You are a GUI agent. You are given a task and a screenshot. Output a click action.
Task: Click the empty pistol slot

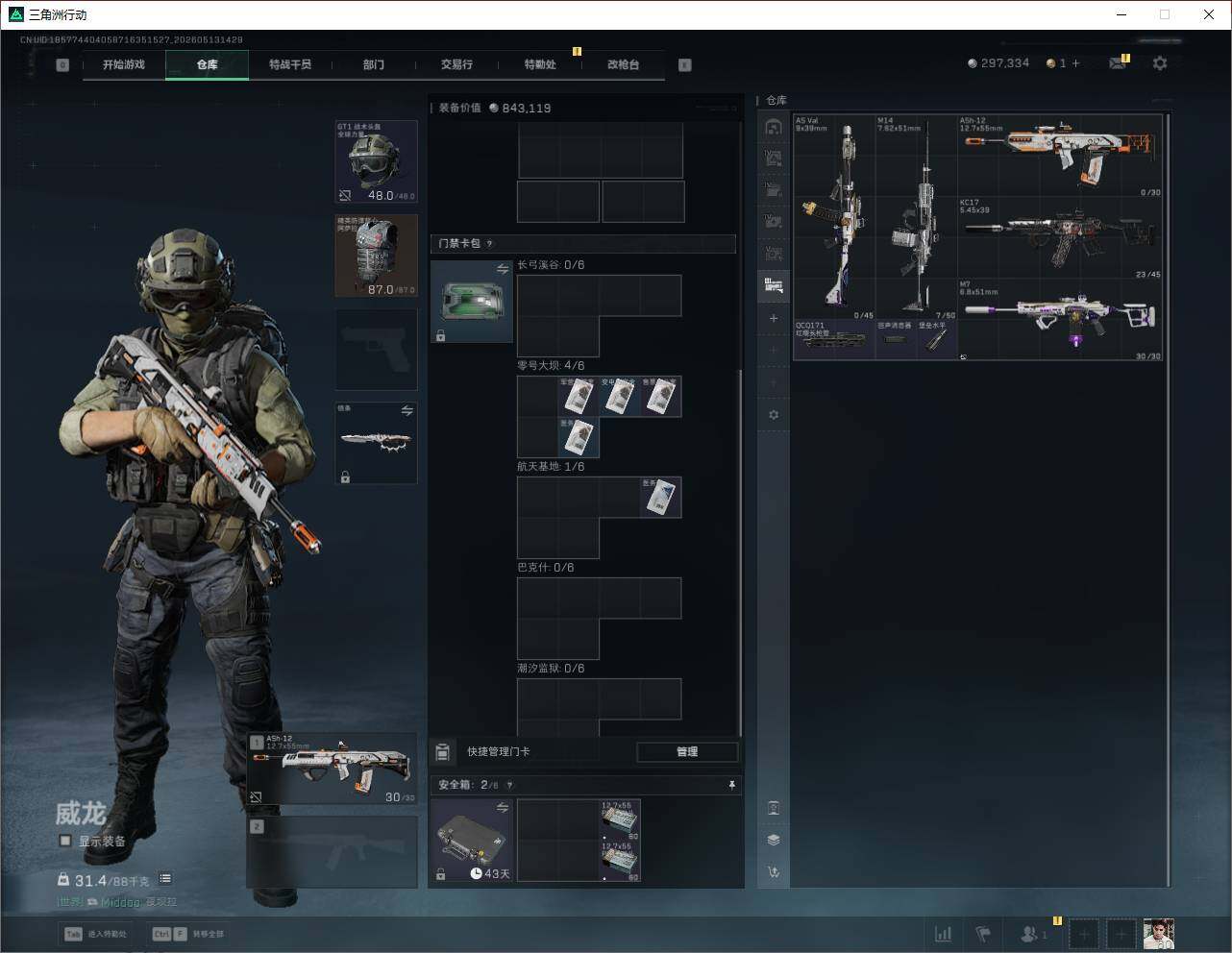(x=376, y=350)
